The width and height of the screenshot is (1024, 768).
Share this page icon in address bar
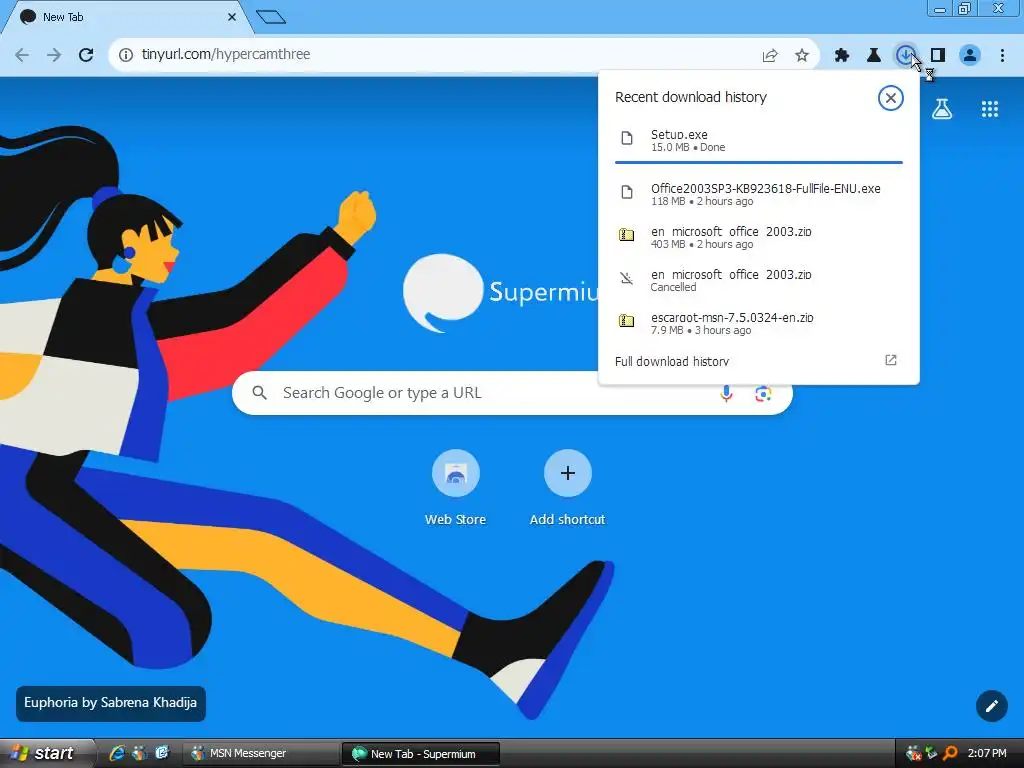pos(770,56)
